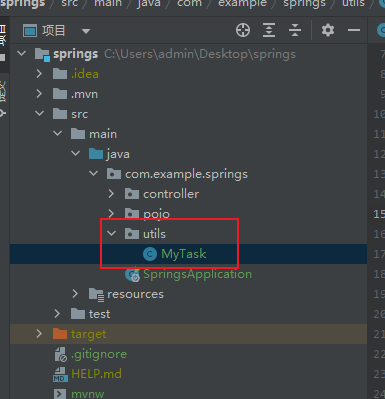
Task: Click 'com' in the breadcrumb path
Action: click(189, 3)
